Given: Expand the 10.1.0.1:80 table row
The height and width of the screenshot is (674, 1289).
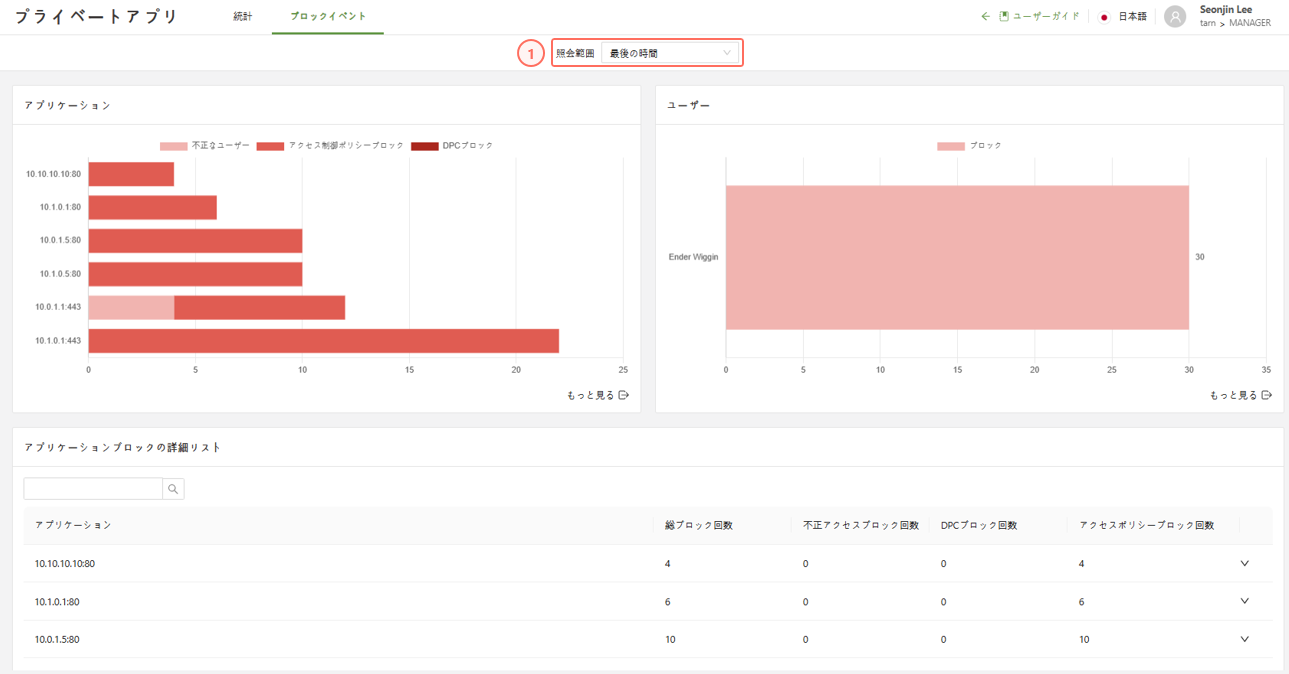Looking at the screenshot, I should pos(1244,601).
